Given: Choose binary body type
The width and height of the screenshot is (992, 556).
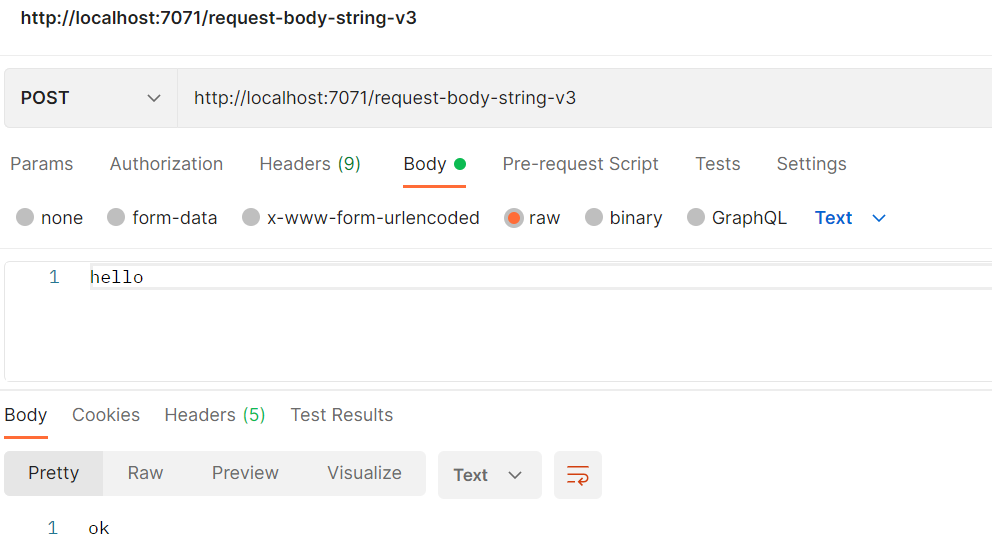Looking at the screenshot, I should (594, 218).
